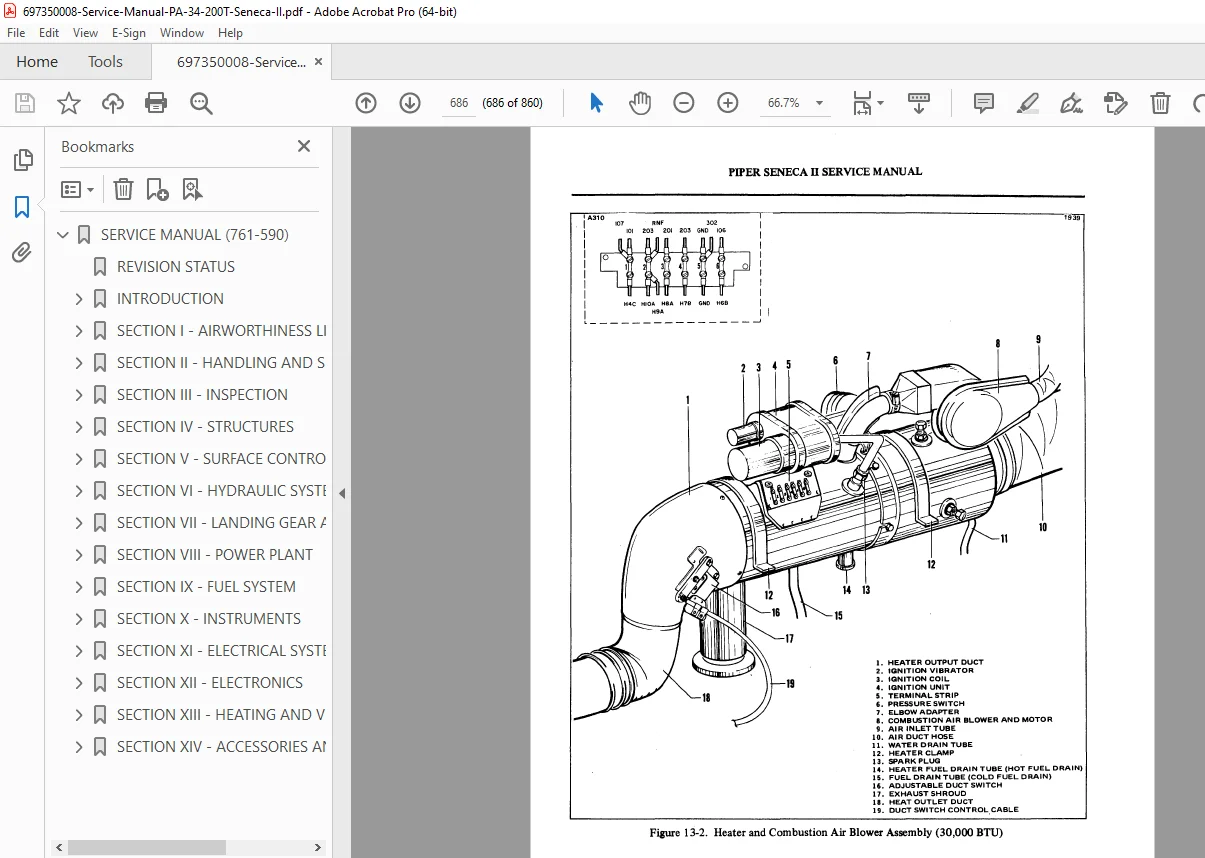Zoom out with minus icon
1205x858 pixels.
[684, 103]
